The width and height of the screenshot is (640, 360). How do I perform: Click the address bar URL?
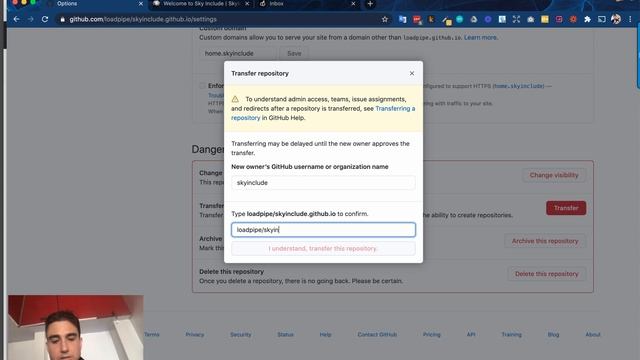(x=143, y=19)
